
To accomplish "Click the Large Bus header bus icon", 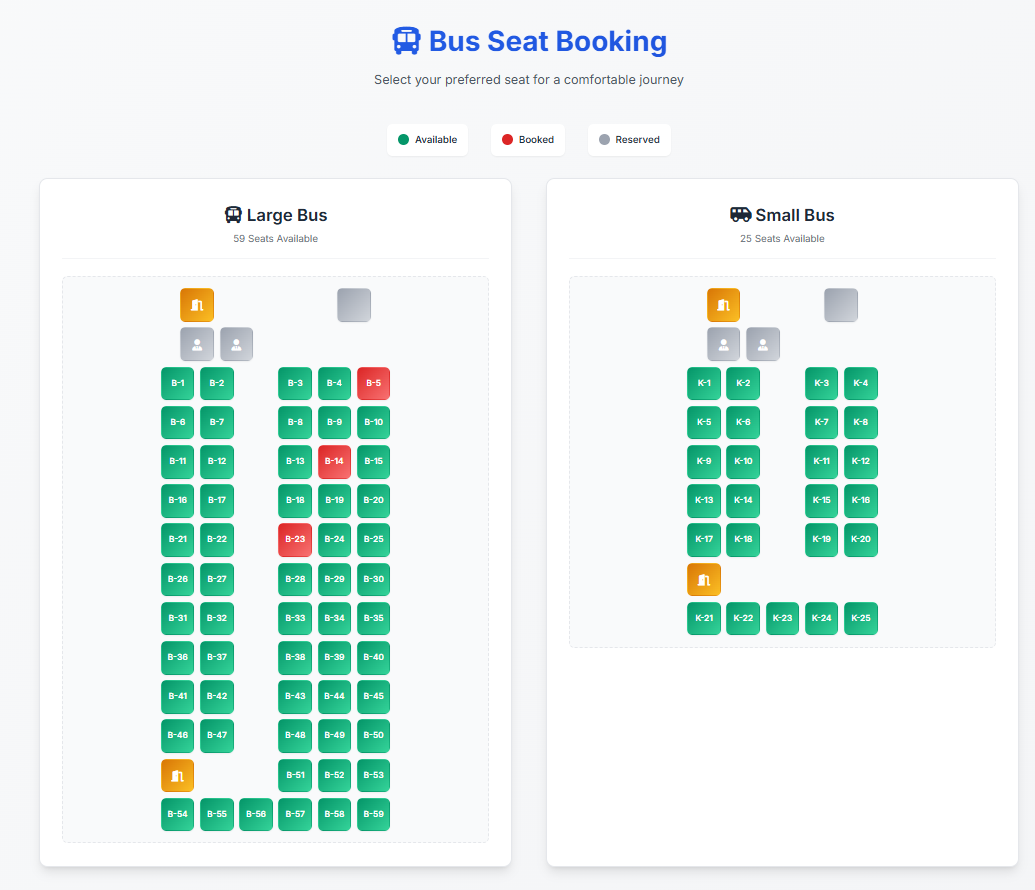I will 232,214.
